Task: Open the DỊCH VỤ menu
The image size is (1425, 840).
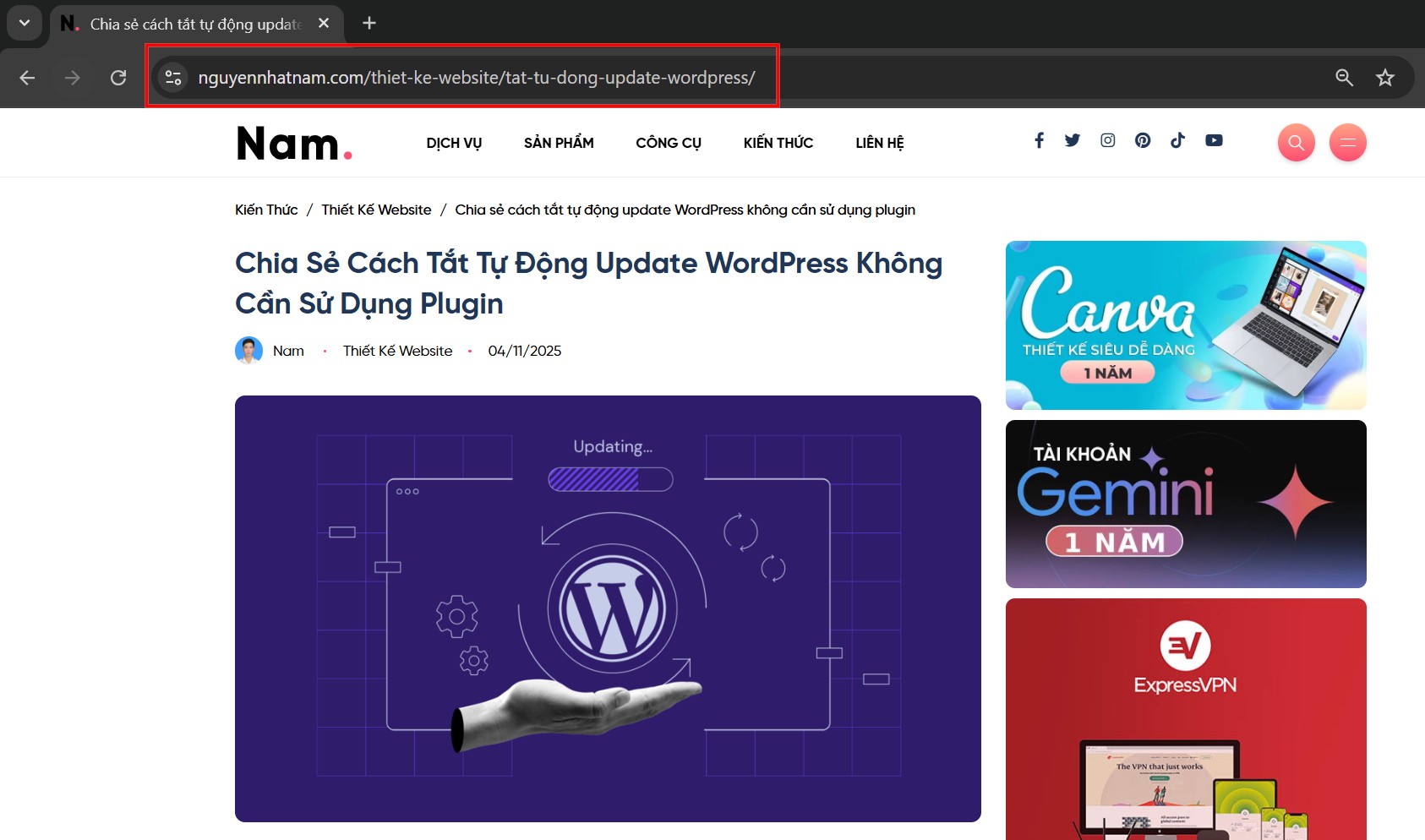Action: (x=453, y=142)
